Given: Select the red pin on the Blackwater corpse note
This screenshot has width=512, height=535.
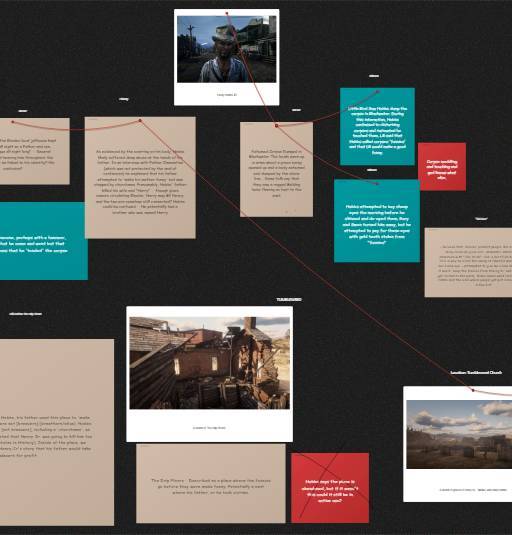Looking at the screenshot, I should [x=277, y=126].
